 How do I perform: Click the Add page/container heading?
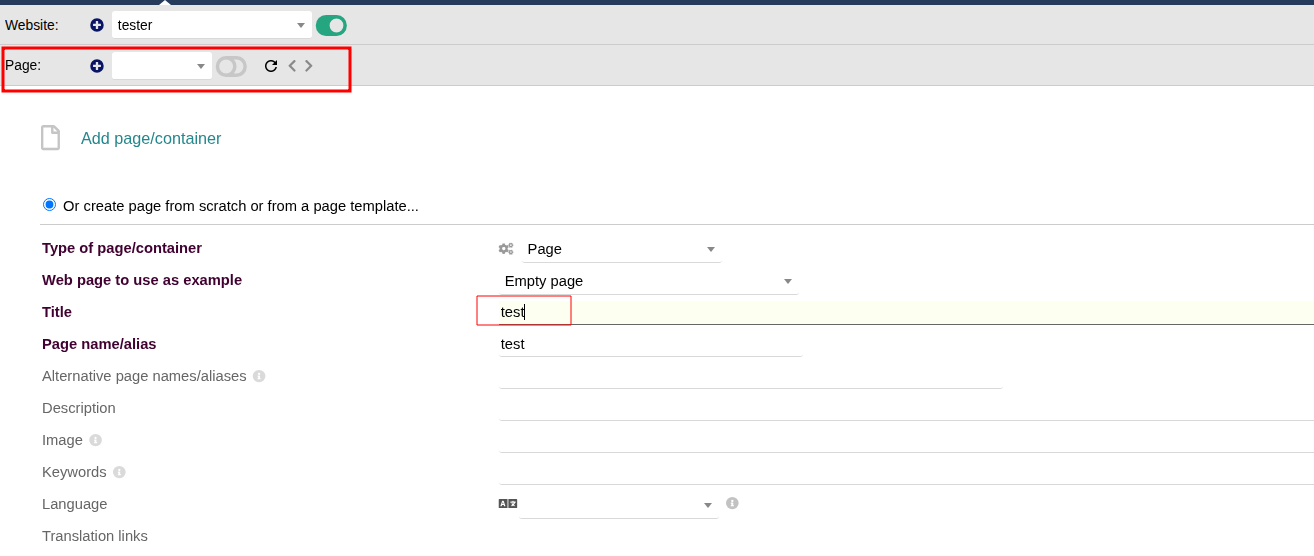[x=151, y=139]
